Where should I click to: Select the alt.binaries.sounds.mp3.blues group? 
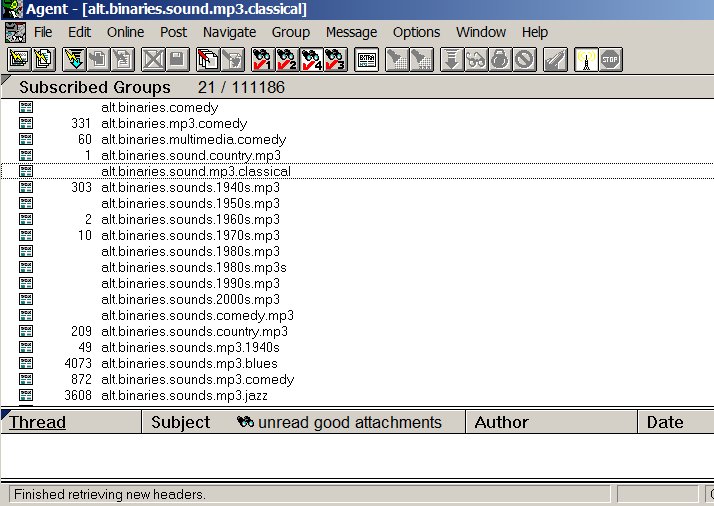[x=189, y=363]
